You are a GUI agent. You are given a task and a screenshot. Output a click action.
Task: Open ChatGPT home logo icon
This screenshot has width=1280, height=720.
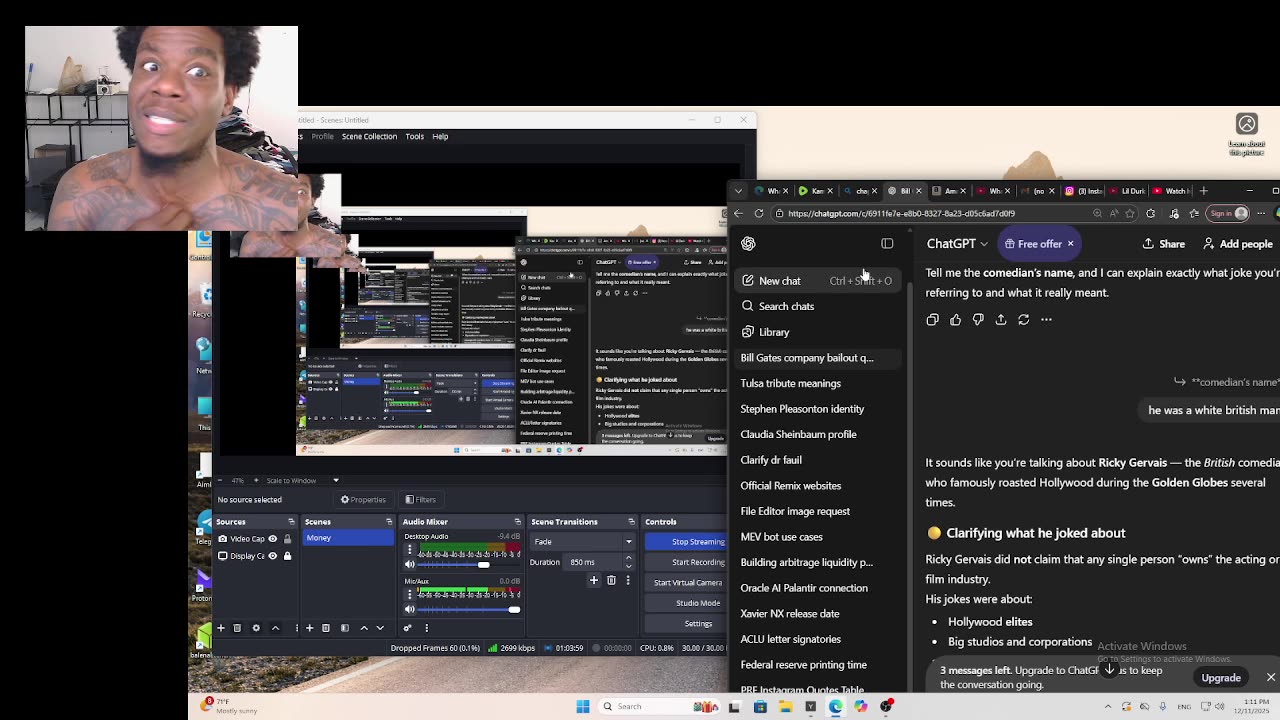pos(748,243)
